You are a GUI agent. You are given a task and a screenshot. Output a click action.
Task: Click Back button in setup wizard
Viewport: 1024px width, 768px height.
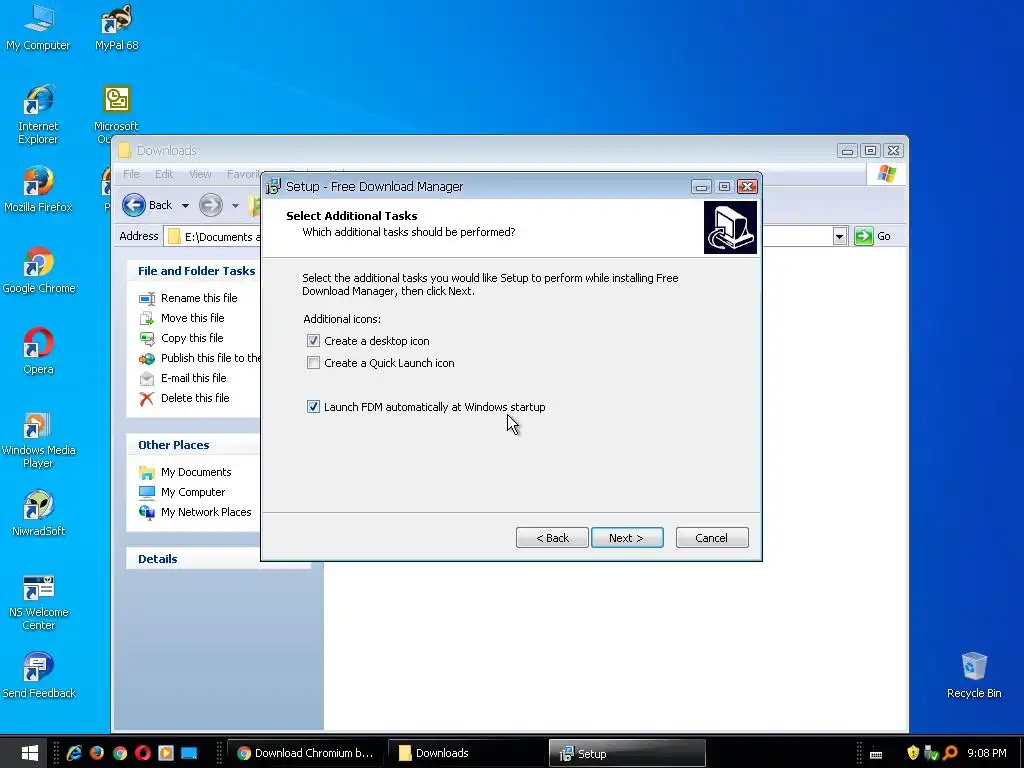[x=552, y=537]
